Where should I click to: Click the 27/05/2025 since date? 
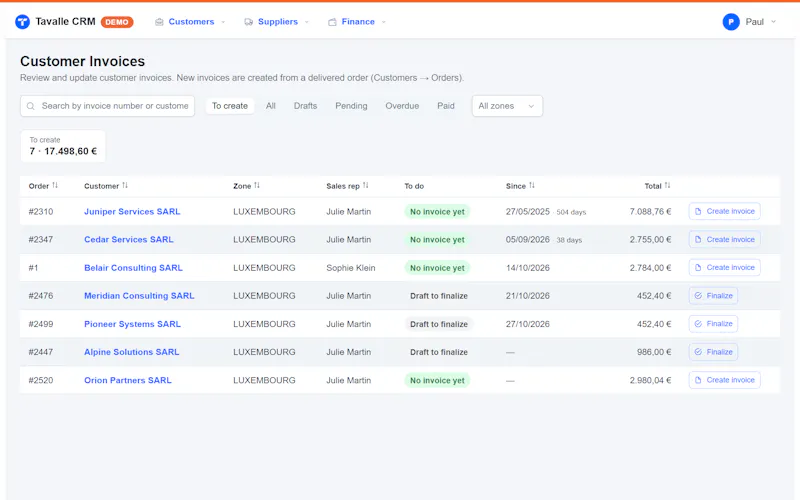coord(528,212)
